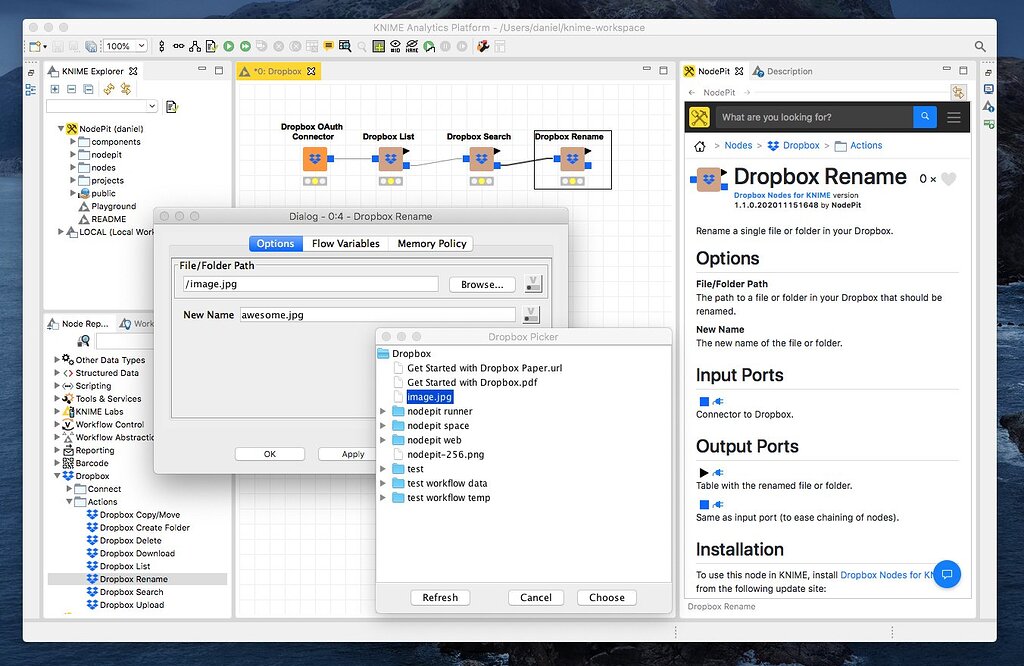Open the KNIME Explorer filter dropdown

coord(152,106)
